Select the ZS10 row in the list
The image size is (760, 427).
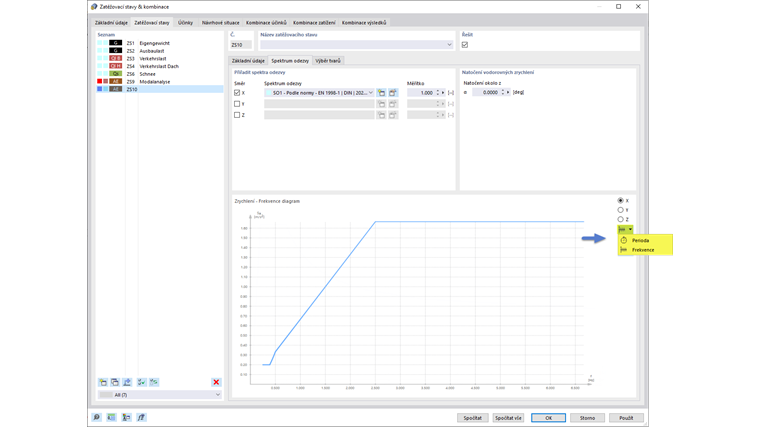[x=159, y=89]
